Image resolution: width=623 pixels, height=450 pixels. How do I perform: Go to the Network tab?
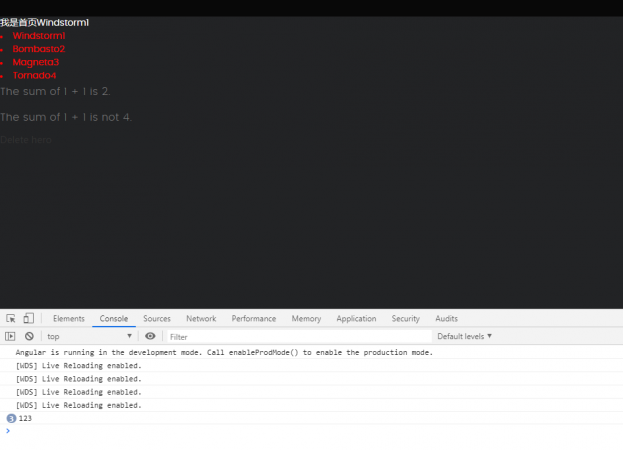point(201,319)
